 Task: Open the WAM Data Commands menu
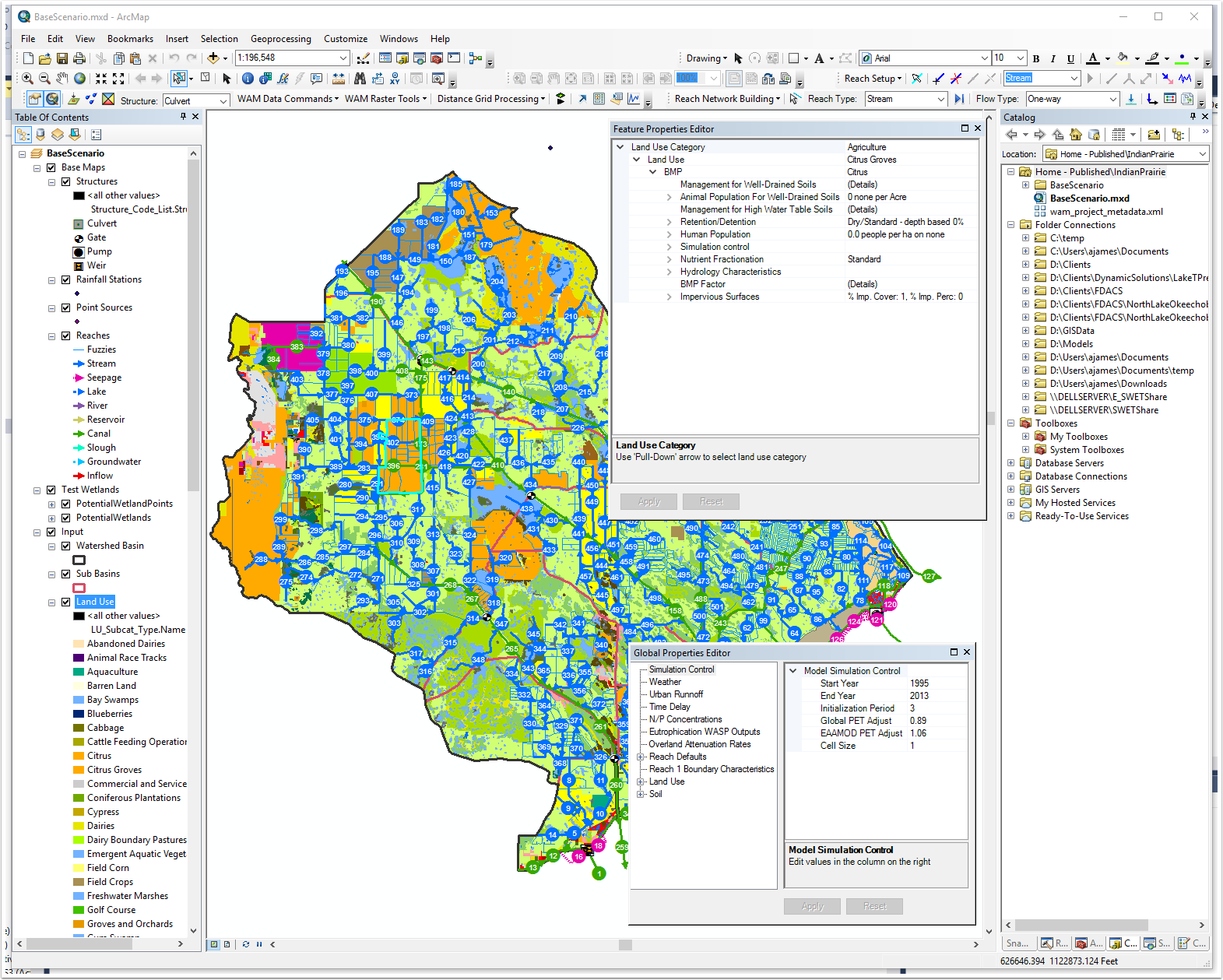tap(287, 99)
